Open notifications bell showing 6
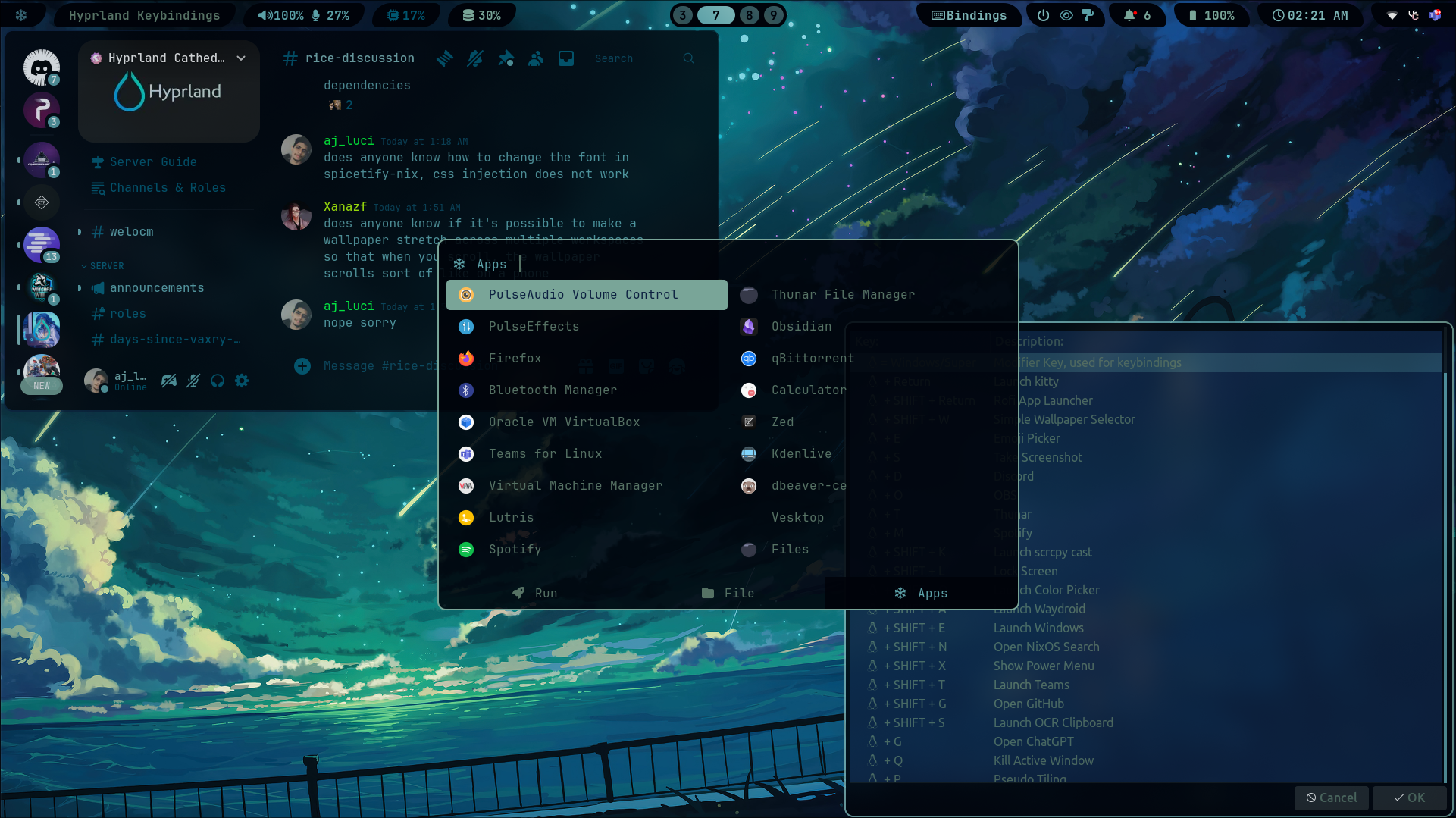Image resolution: width=1456 pixels, height=818 pixels. (x=1137, y=15)
